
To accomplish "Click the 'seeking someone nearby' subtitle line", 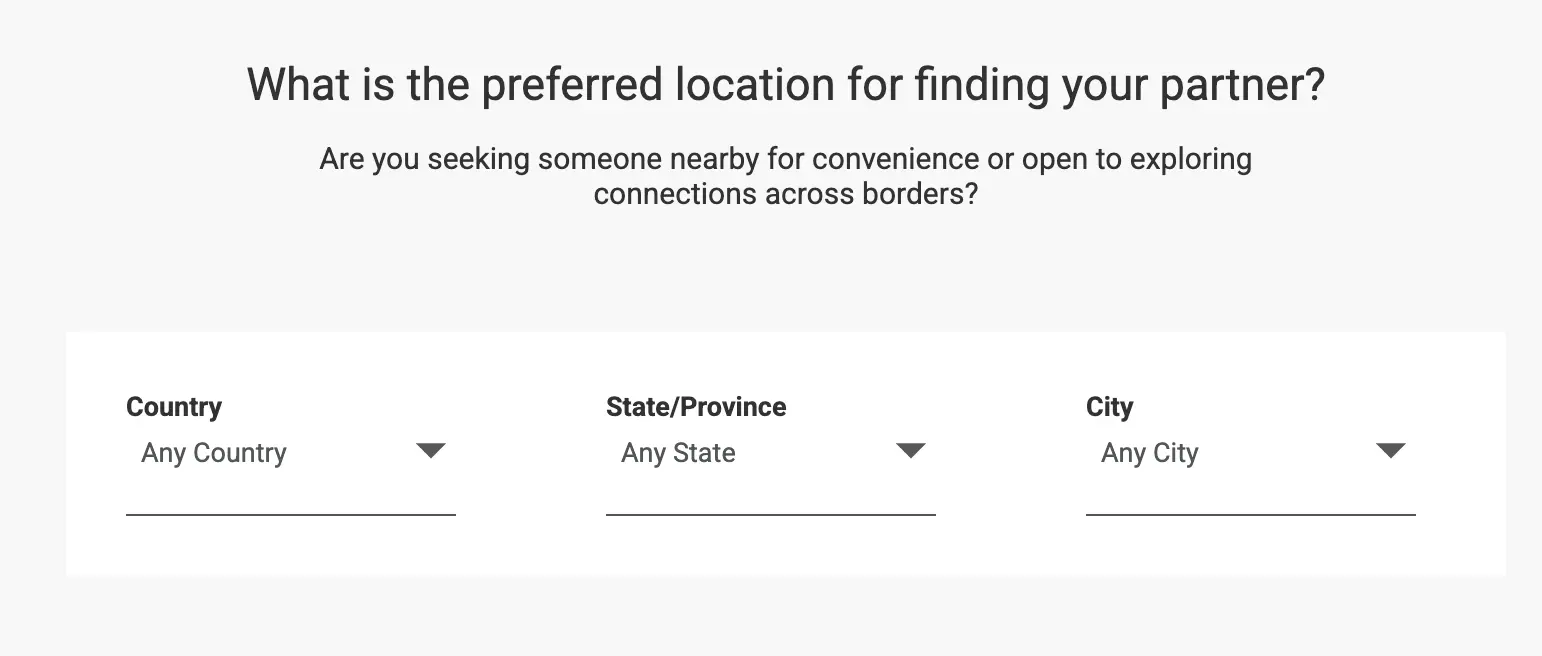I will click(x=785, y=159).
